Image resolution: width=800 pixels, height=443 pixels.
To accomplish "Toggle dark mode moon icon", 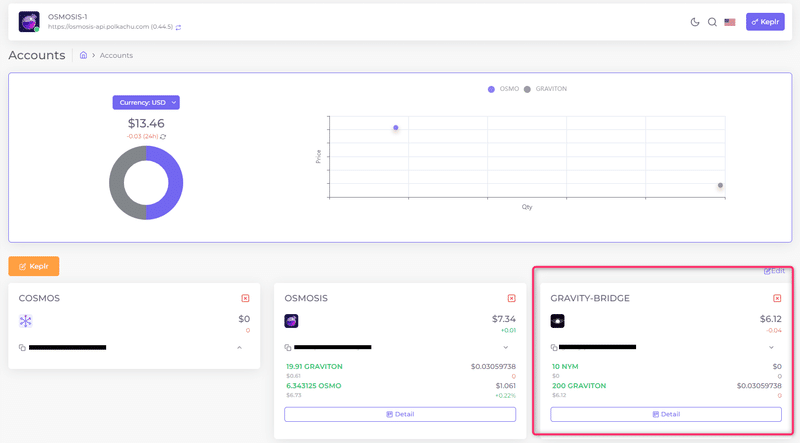I will 694,22.
